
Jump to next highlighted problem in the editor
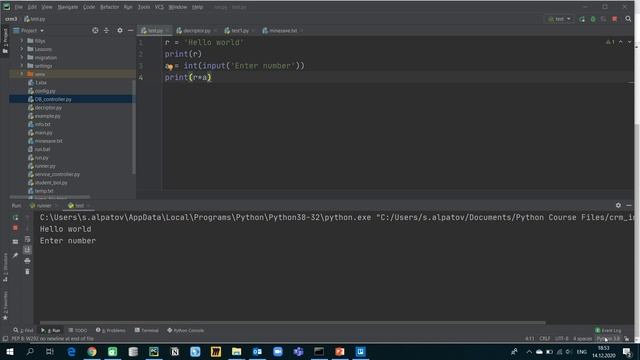(x=629, y=42)
